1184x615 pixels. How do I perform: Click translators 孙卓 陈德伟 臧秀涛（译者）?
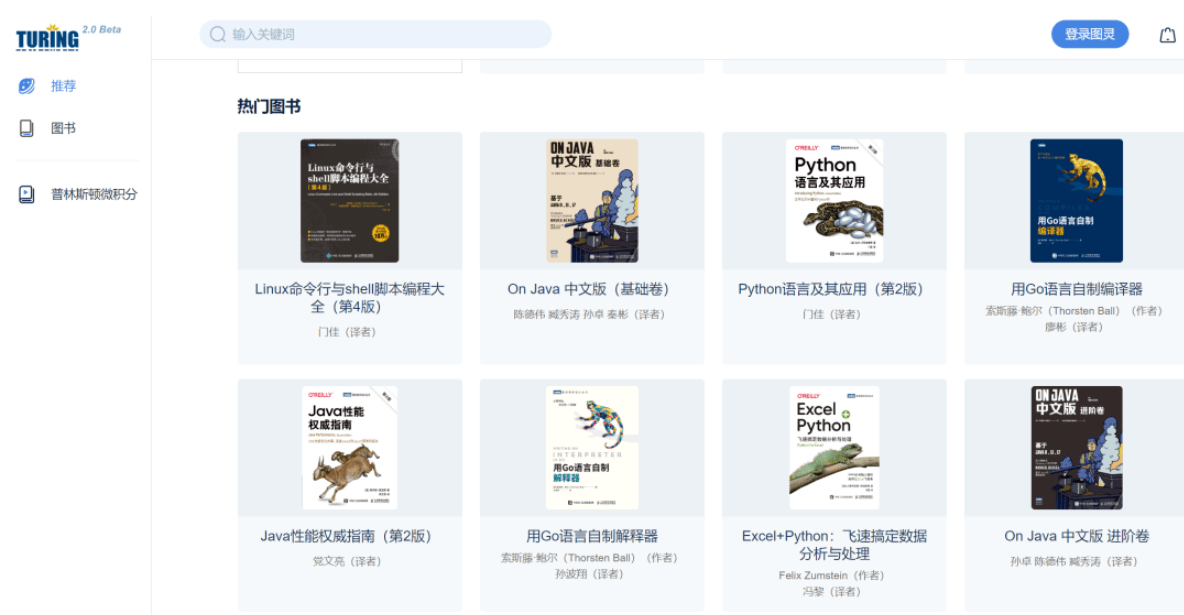1076,561
